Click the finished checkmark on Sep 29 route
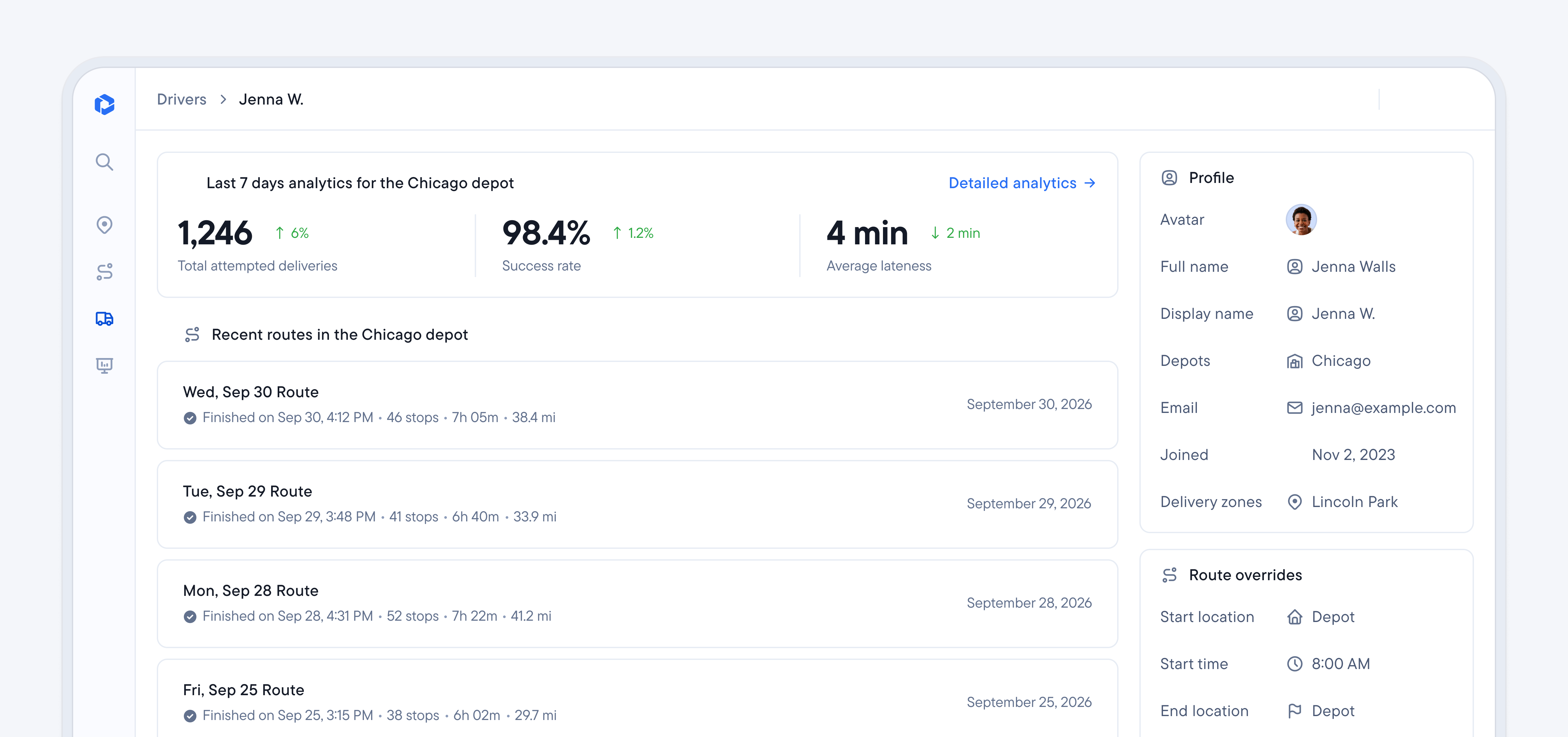This screenshot has width=1568, height=737. 190,517
